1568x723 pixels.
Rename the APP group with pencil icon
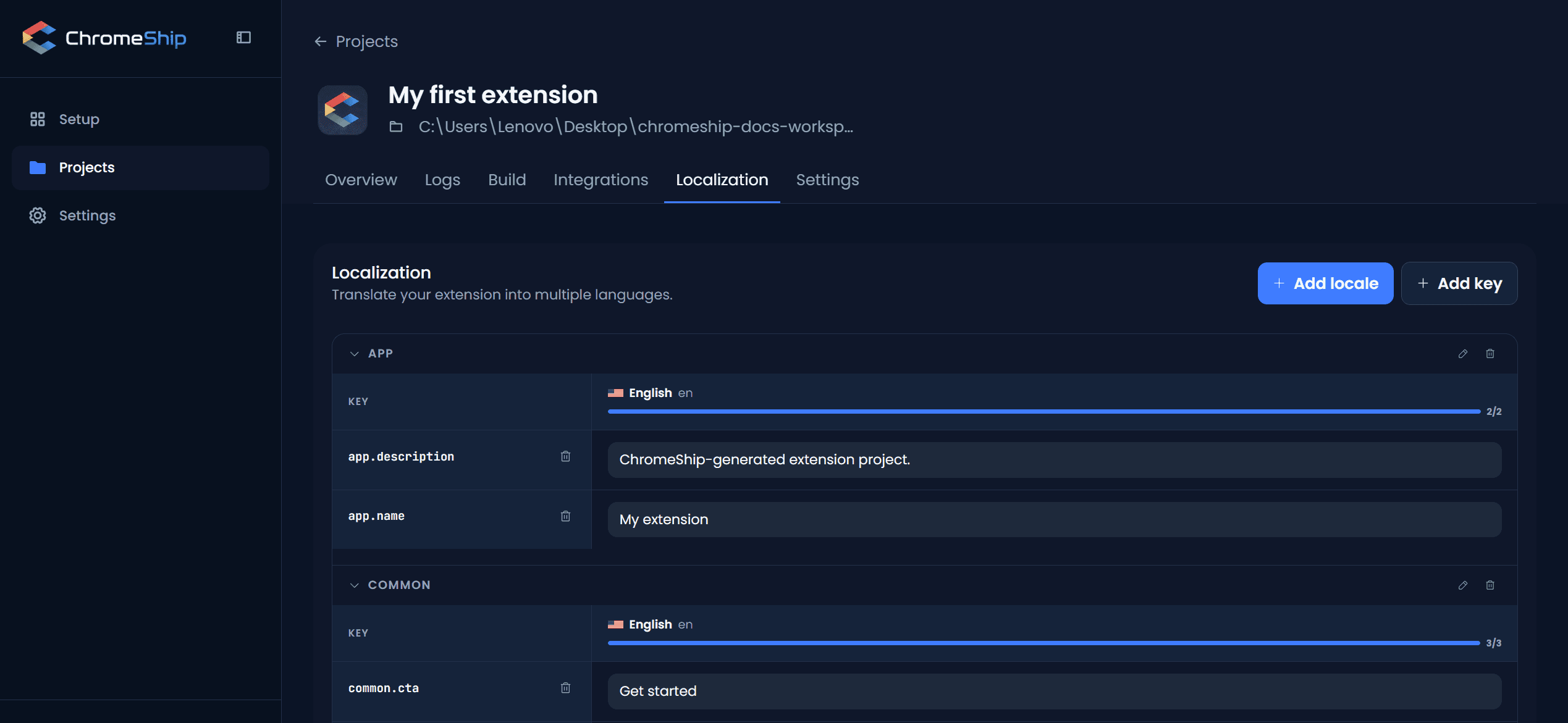click(1462, 354)
